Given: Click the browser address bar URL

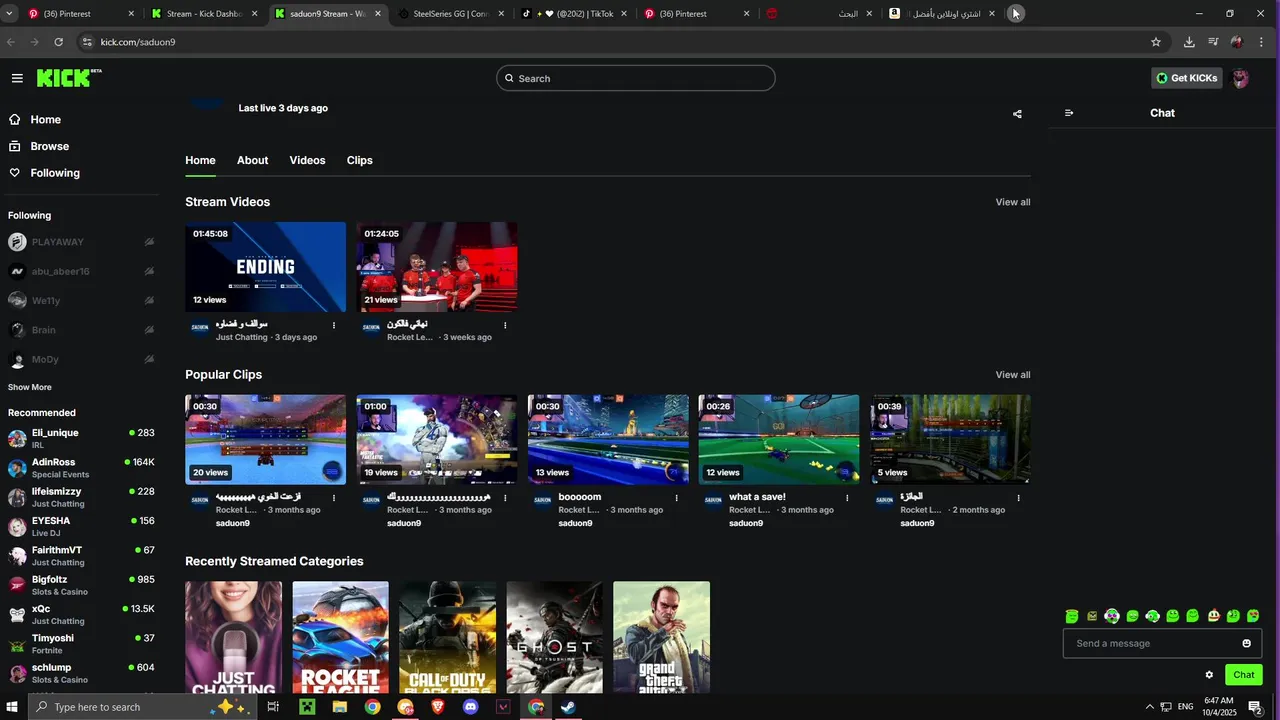Looking at the screenshot, I should (138, 42).
